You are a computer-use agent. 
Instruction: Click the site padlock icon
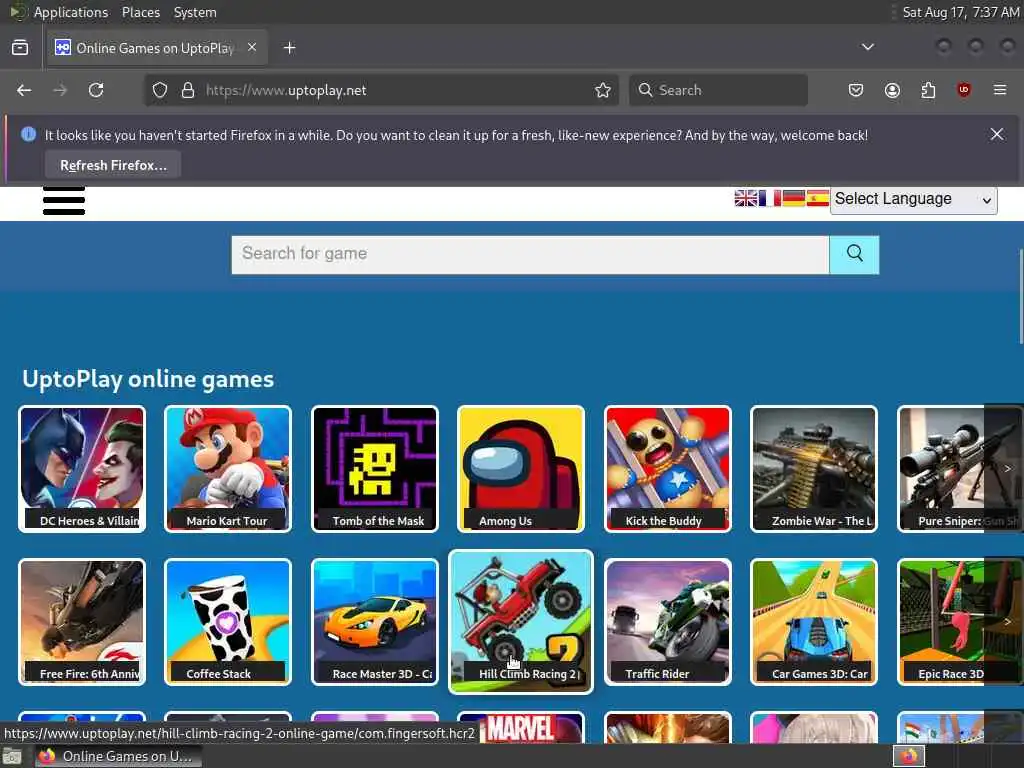pyautogui.click(x=188, y=90)
